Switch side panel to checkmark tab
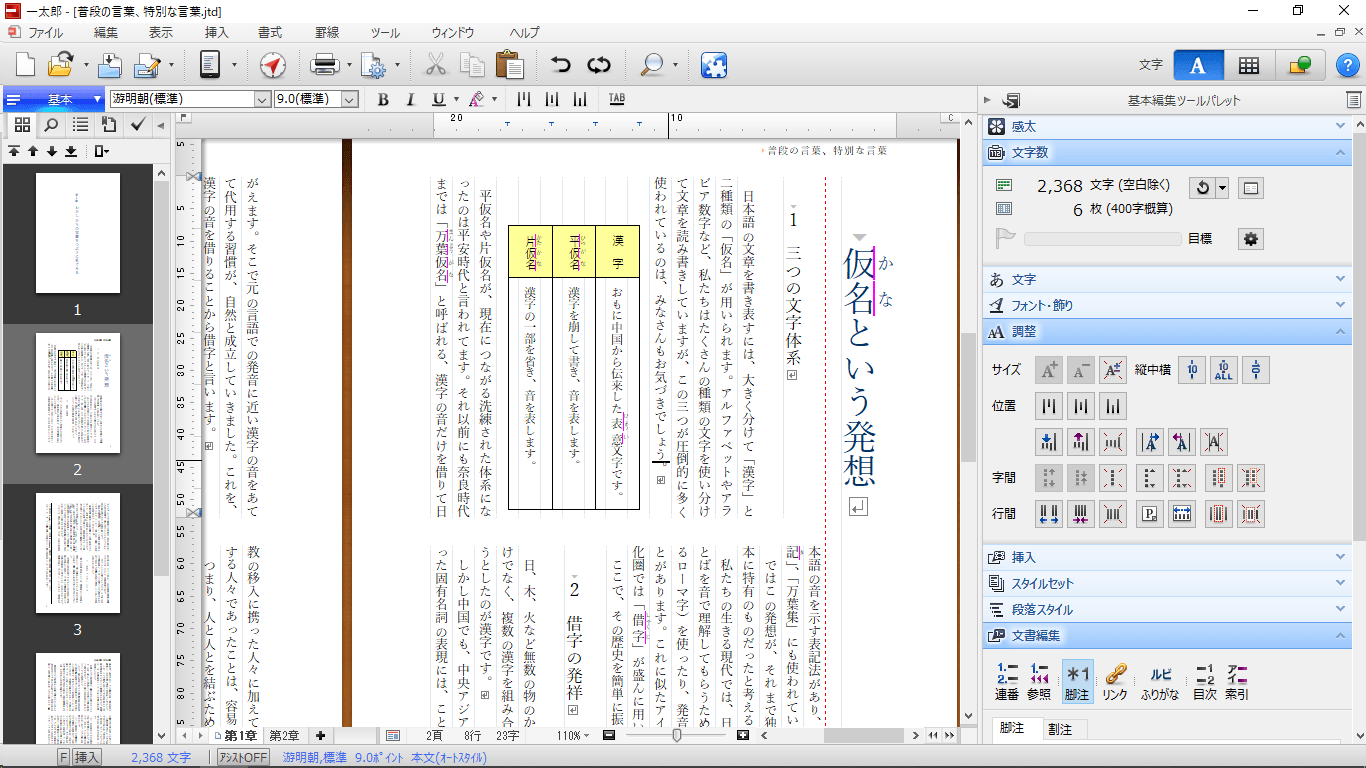Image resolution: width=1366 pixels, height=768 pixels. coord(138,125)
